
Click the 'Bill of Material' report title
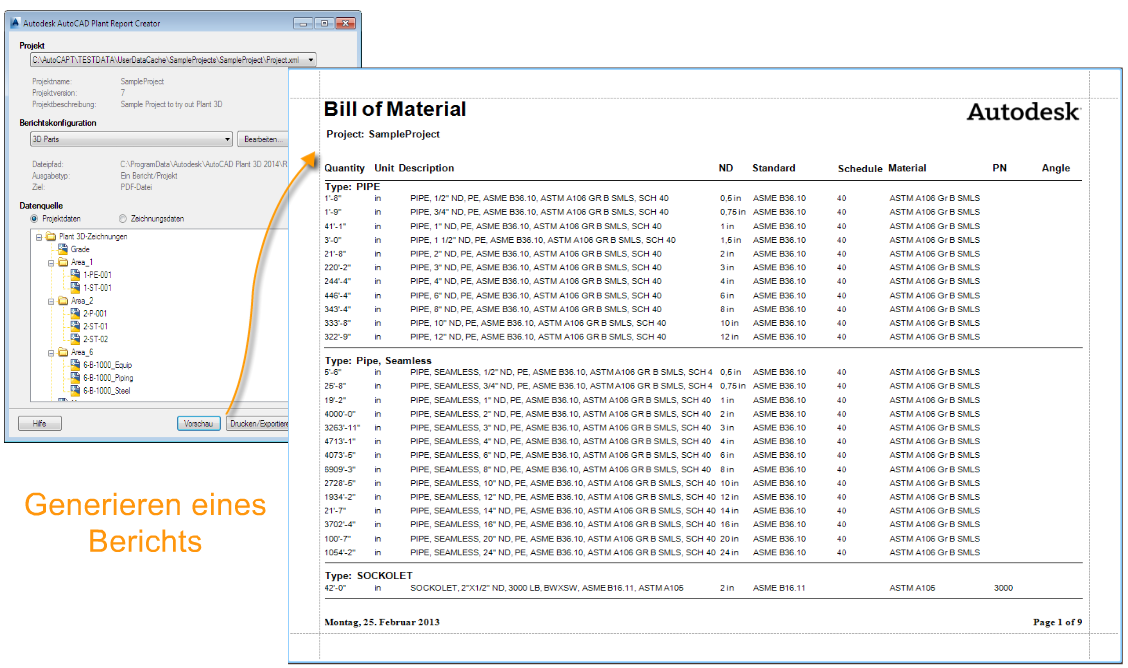click(395, 109)
